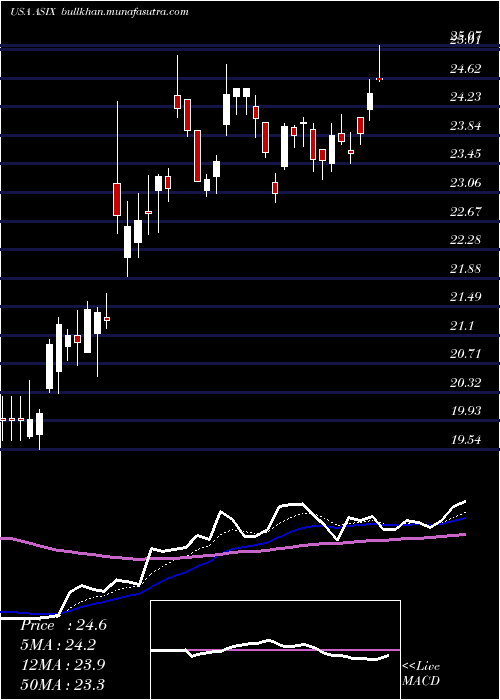This screenshot has height=700, width=500.
Task: Click the white moving average line peak
Action: click(292, 504)
